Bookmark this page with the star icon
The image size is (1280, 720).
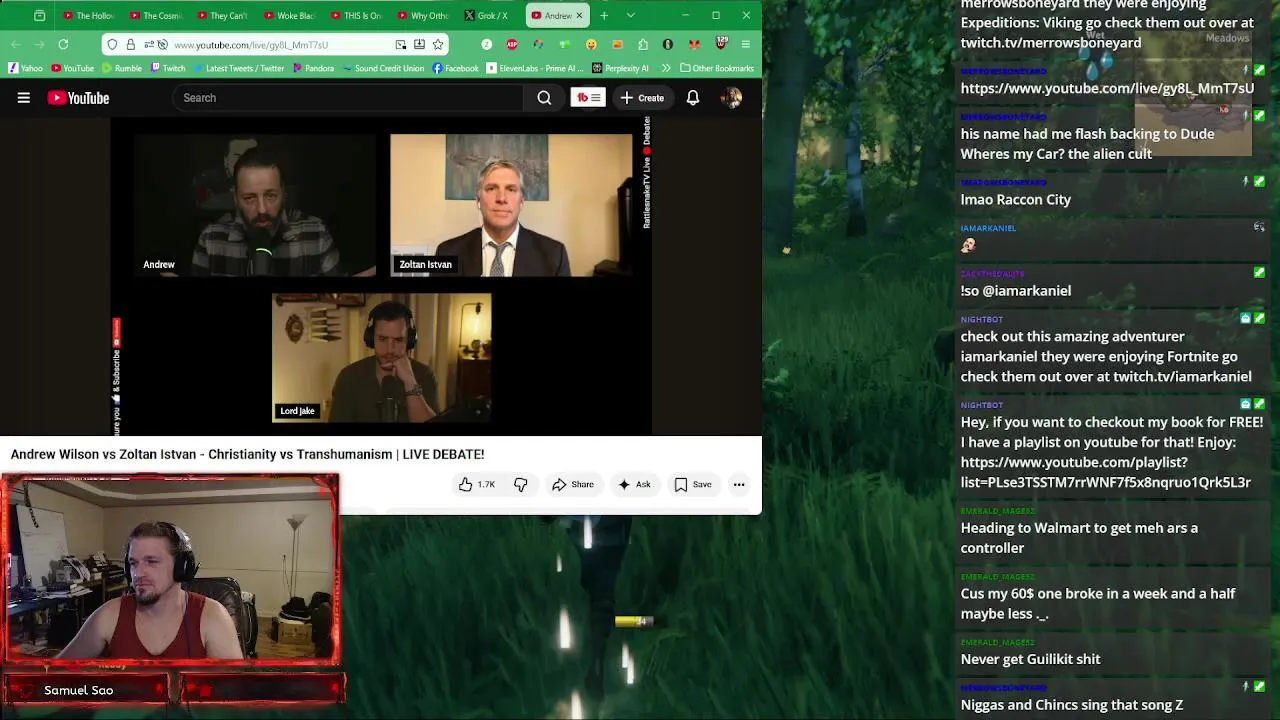click(x=438, y=44)
